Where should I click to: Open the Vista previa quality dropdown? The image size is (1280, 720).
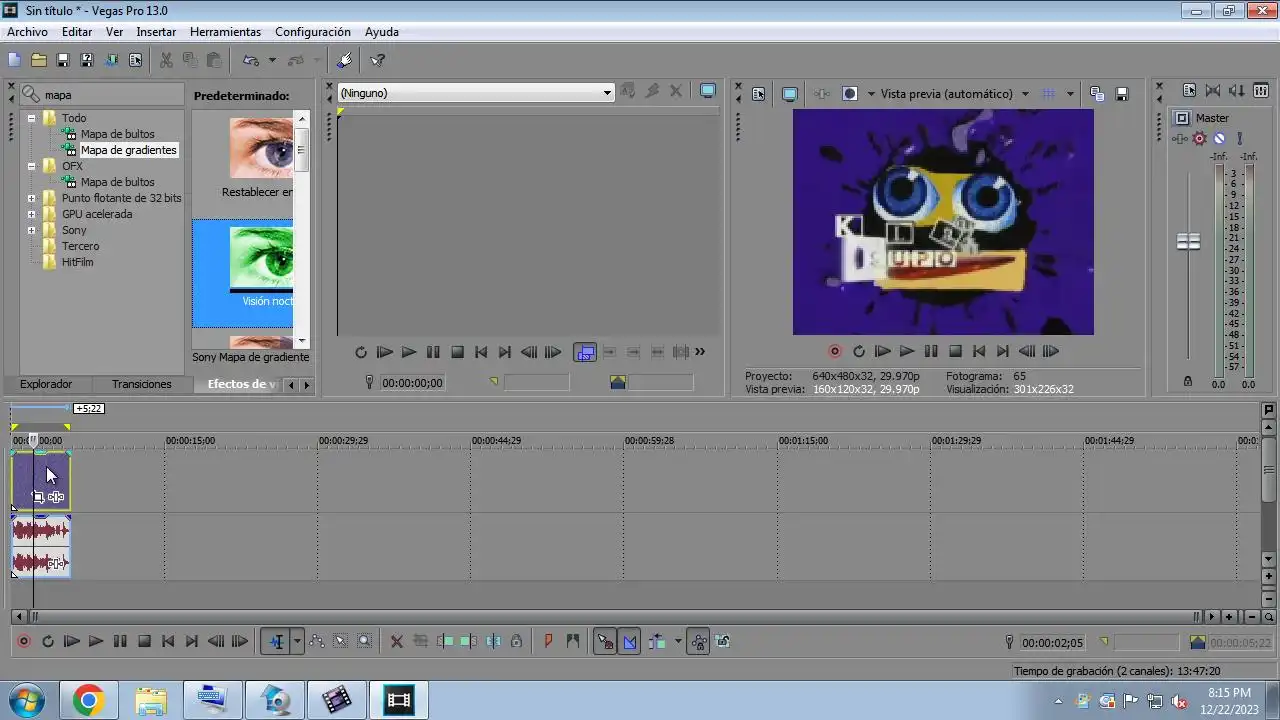(1025, 94)
